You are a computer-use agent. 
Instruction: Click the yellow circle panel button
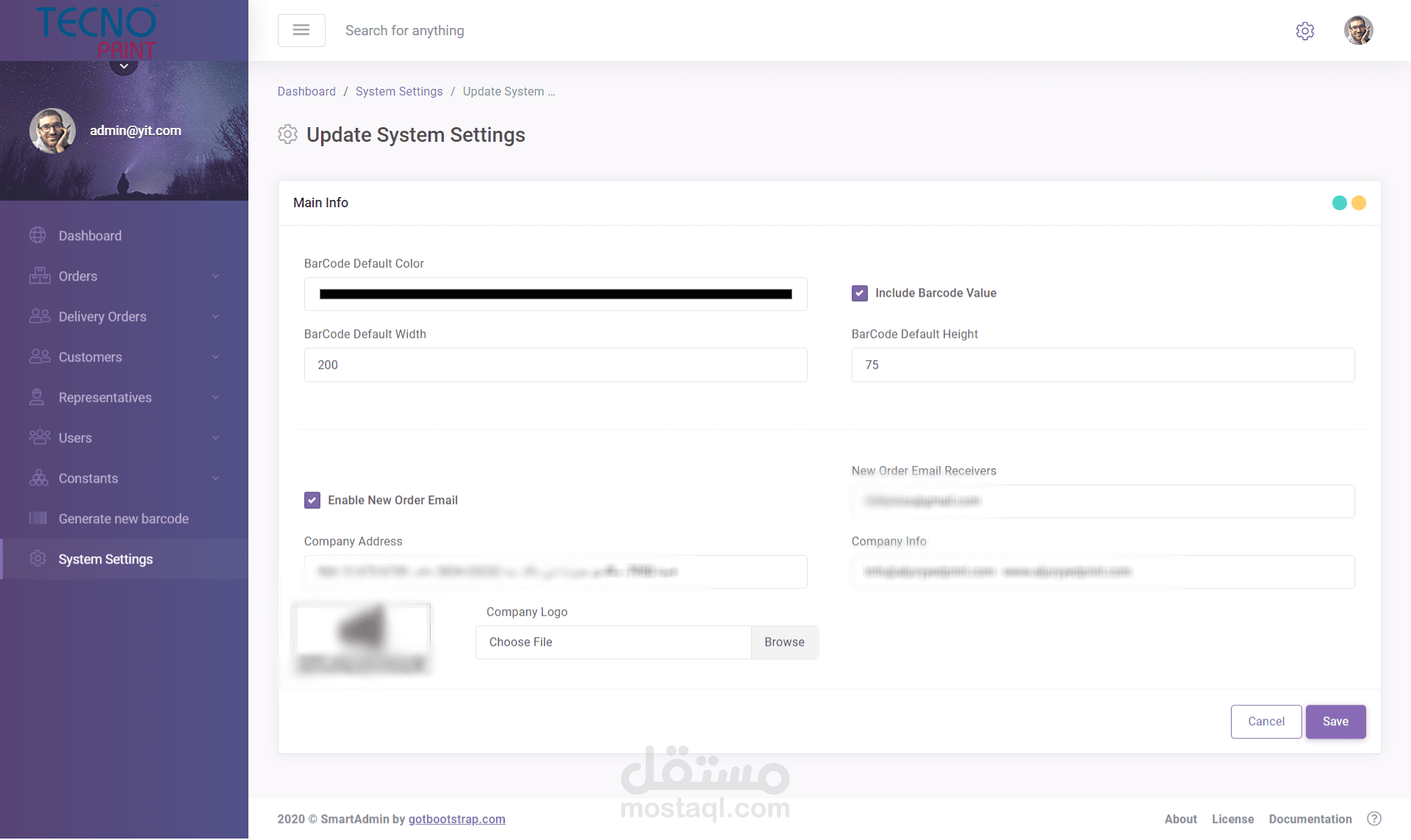1359,203
